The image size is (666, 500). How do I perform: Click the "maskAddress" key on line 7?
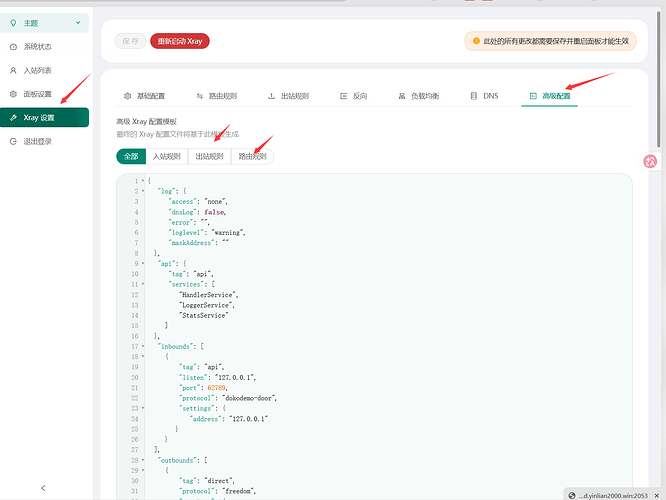point(191,243)
